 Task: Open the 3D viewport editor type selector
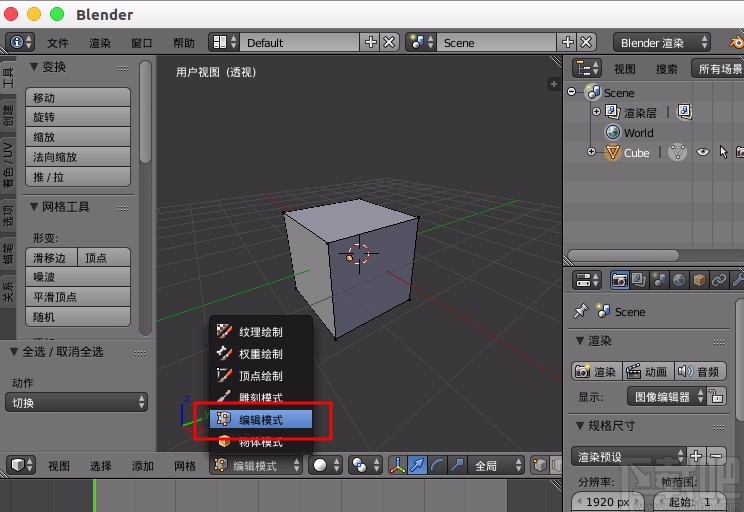(x=22, y=465)
